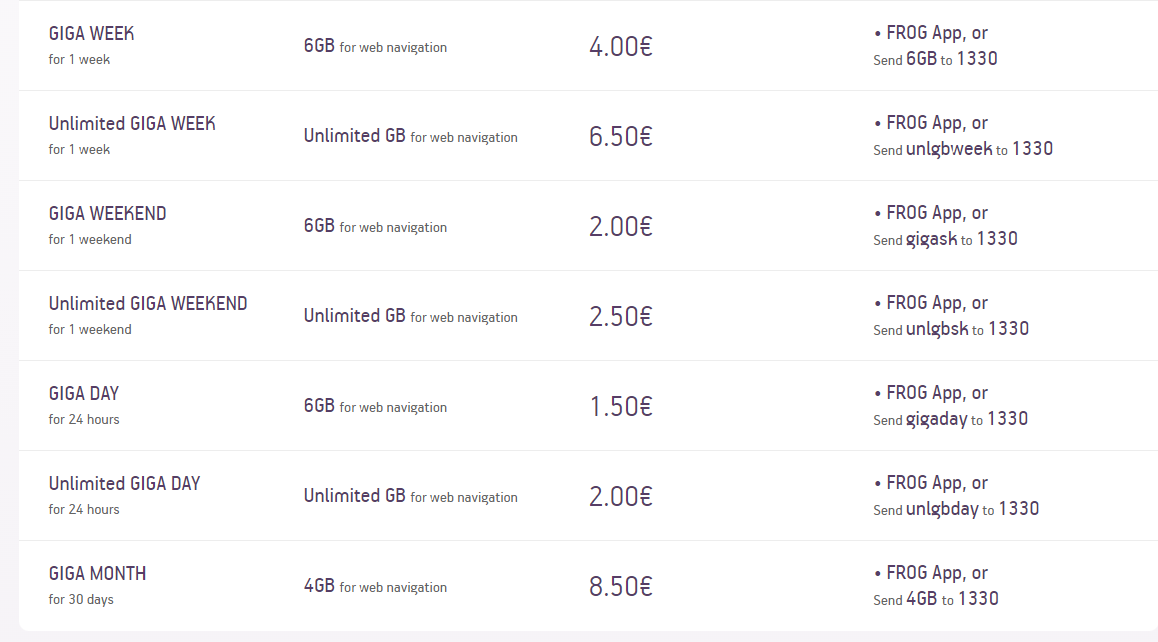Select the Unlimited GIGA DAY plan name
Screen dimensions: 1158x642
tap(125, 484)
